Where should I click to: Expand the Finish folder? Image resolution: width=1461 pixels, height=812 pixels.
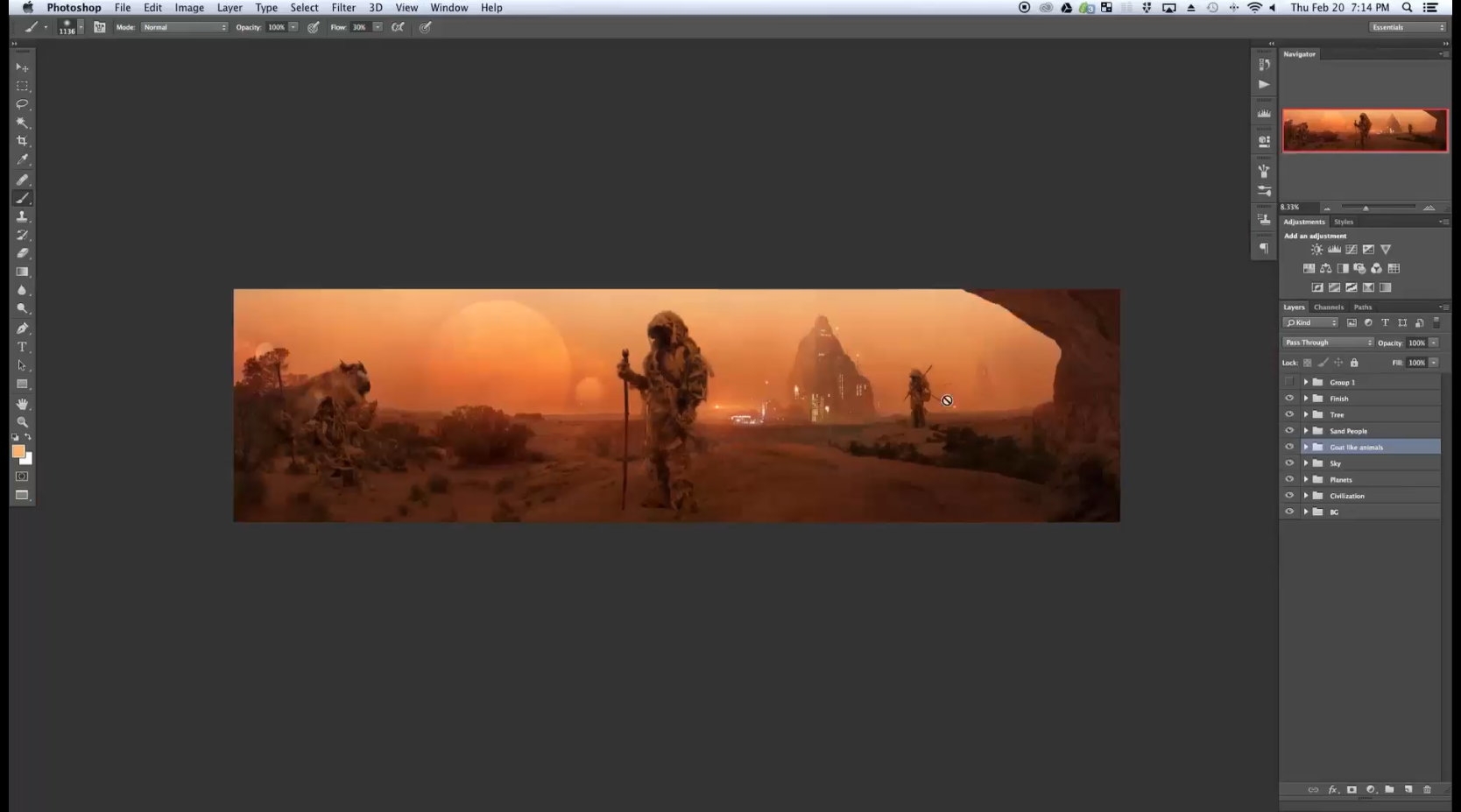click(x=1306, y=399)
